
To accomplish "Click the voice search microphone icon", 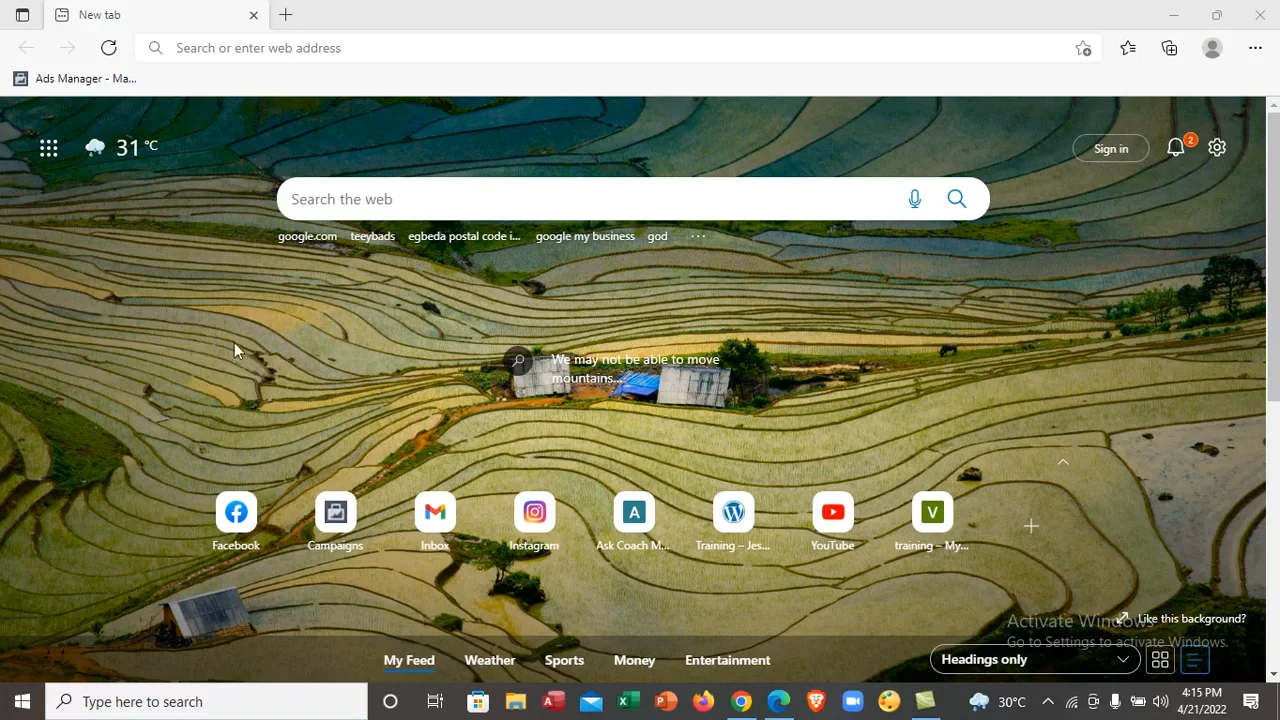I will coord(914,199).
